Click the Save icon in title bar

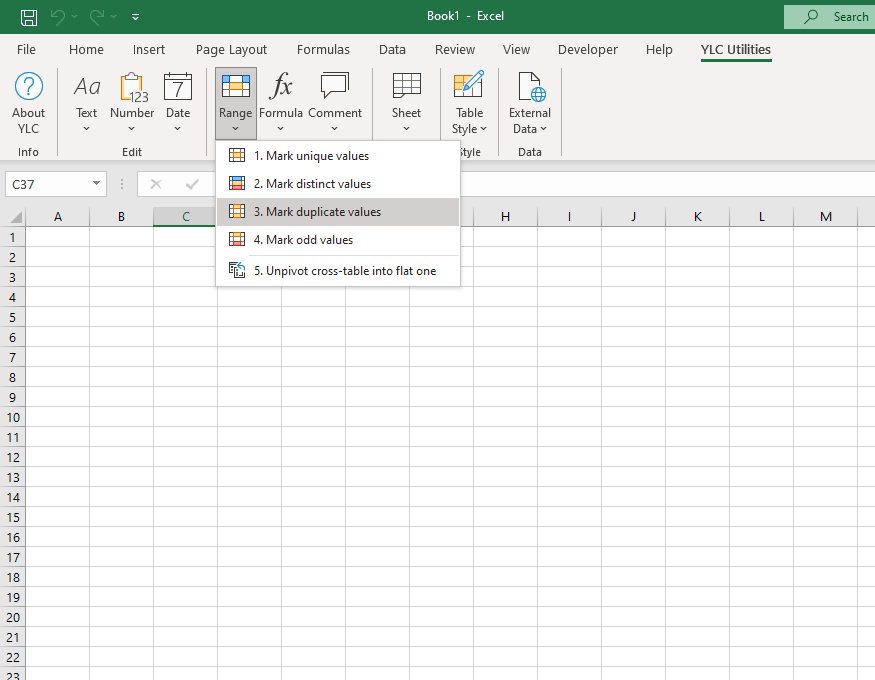pos(29,16)
